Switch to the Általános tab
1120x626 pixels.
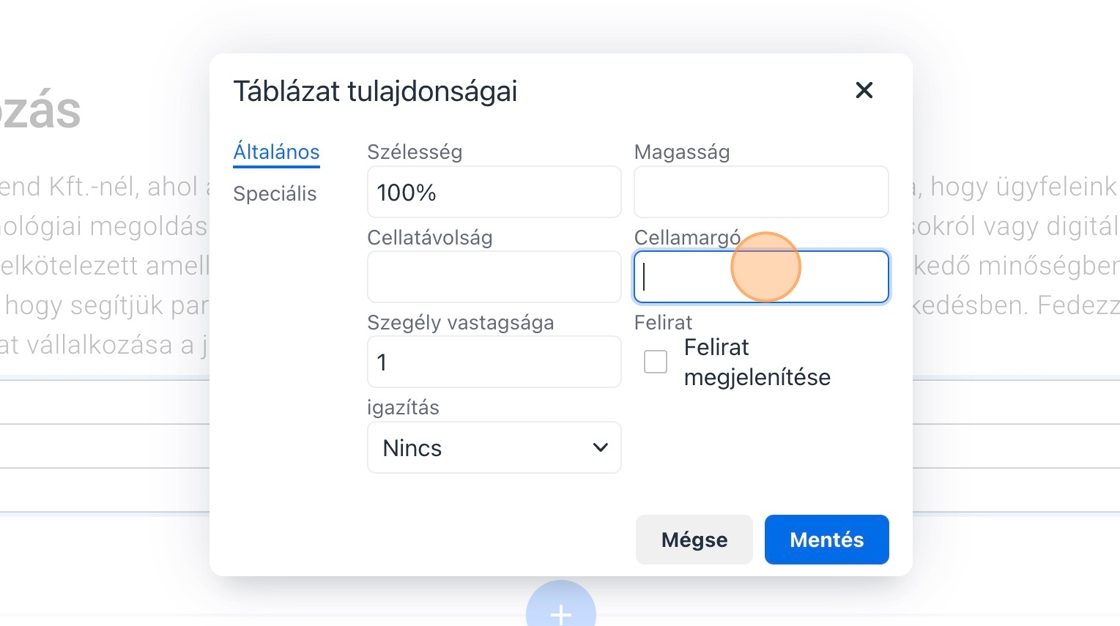click(276, 152)
